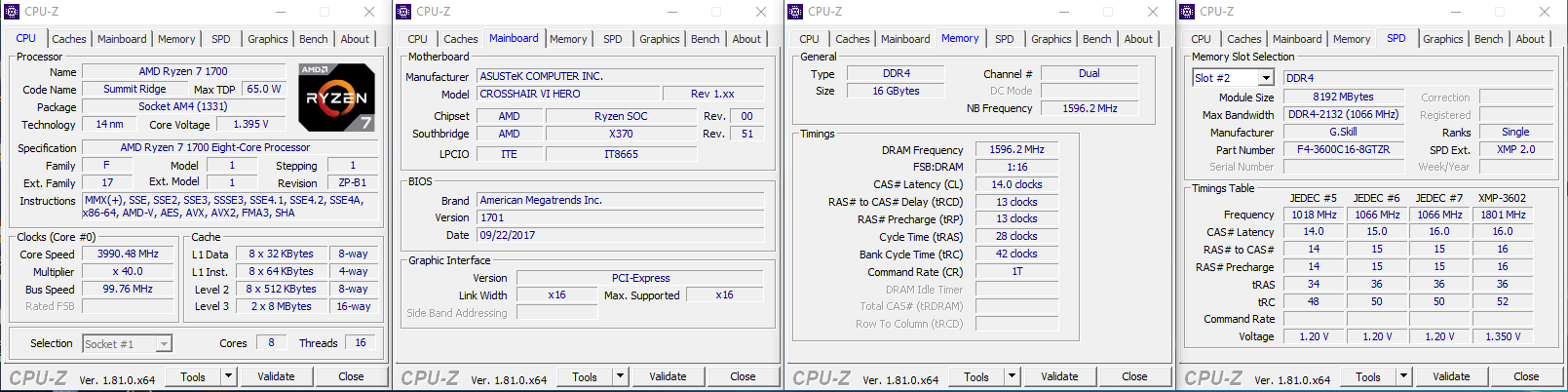Open the Socket #1 selection dropdown
1568x392 pixels.
(x=128, y=343)
